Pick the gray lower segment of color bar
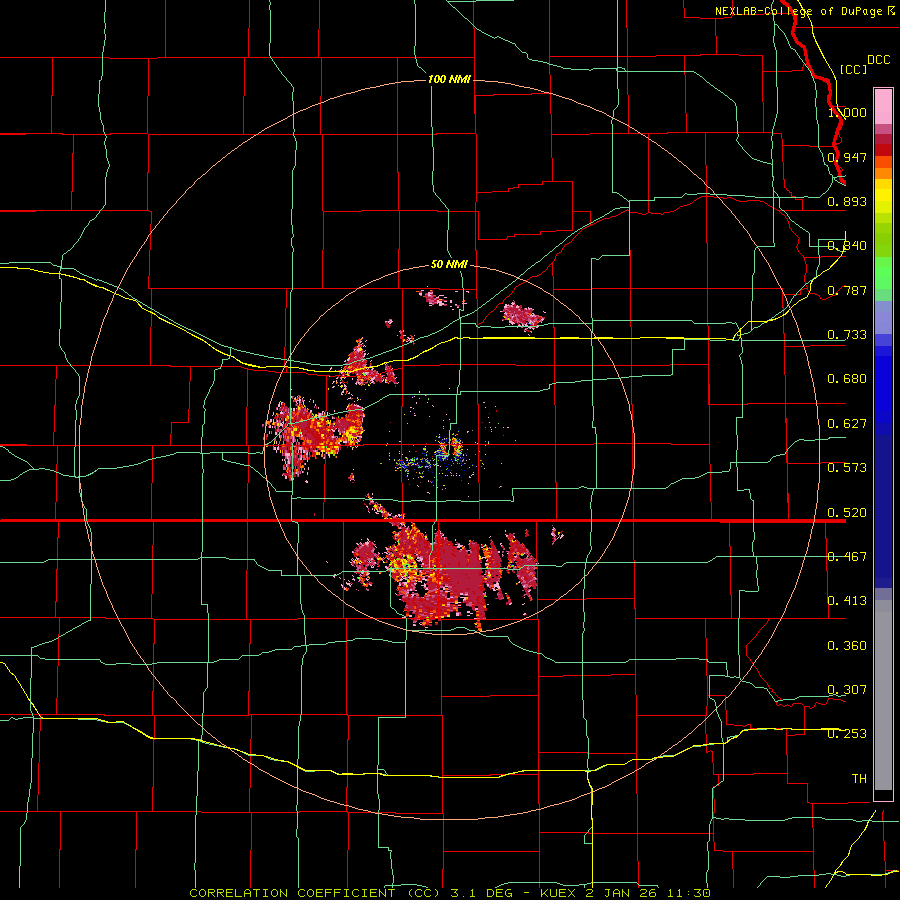Viewport: 900px width, 900px height. tap(883, 695)
